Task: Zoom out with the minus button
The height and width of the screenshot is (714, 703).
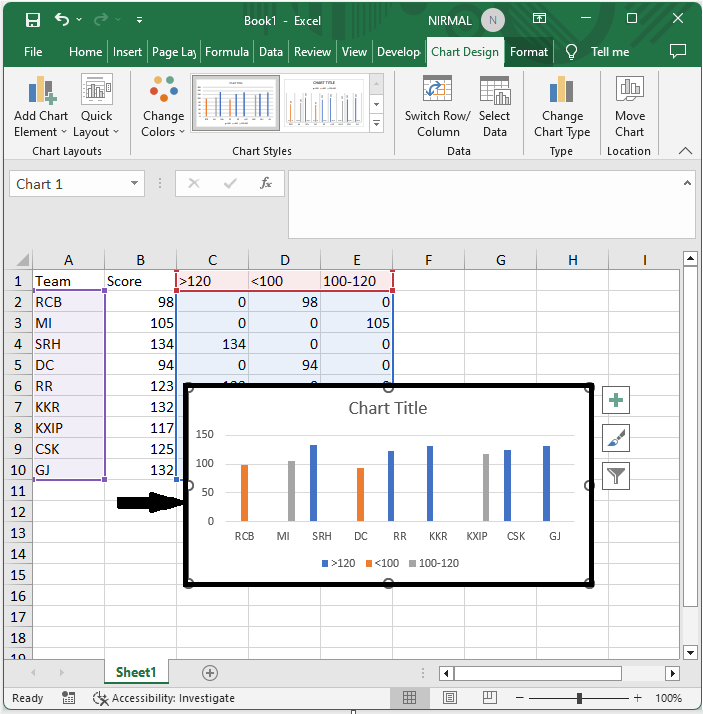Action: [x=520, y=698]
